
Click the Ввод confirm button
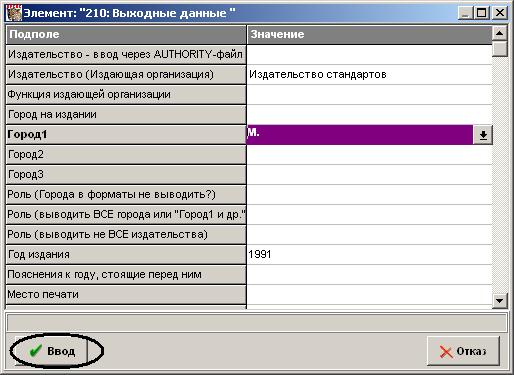[50, 351]
